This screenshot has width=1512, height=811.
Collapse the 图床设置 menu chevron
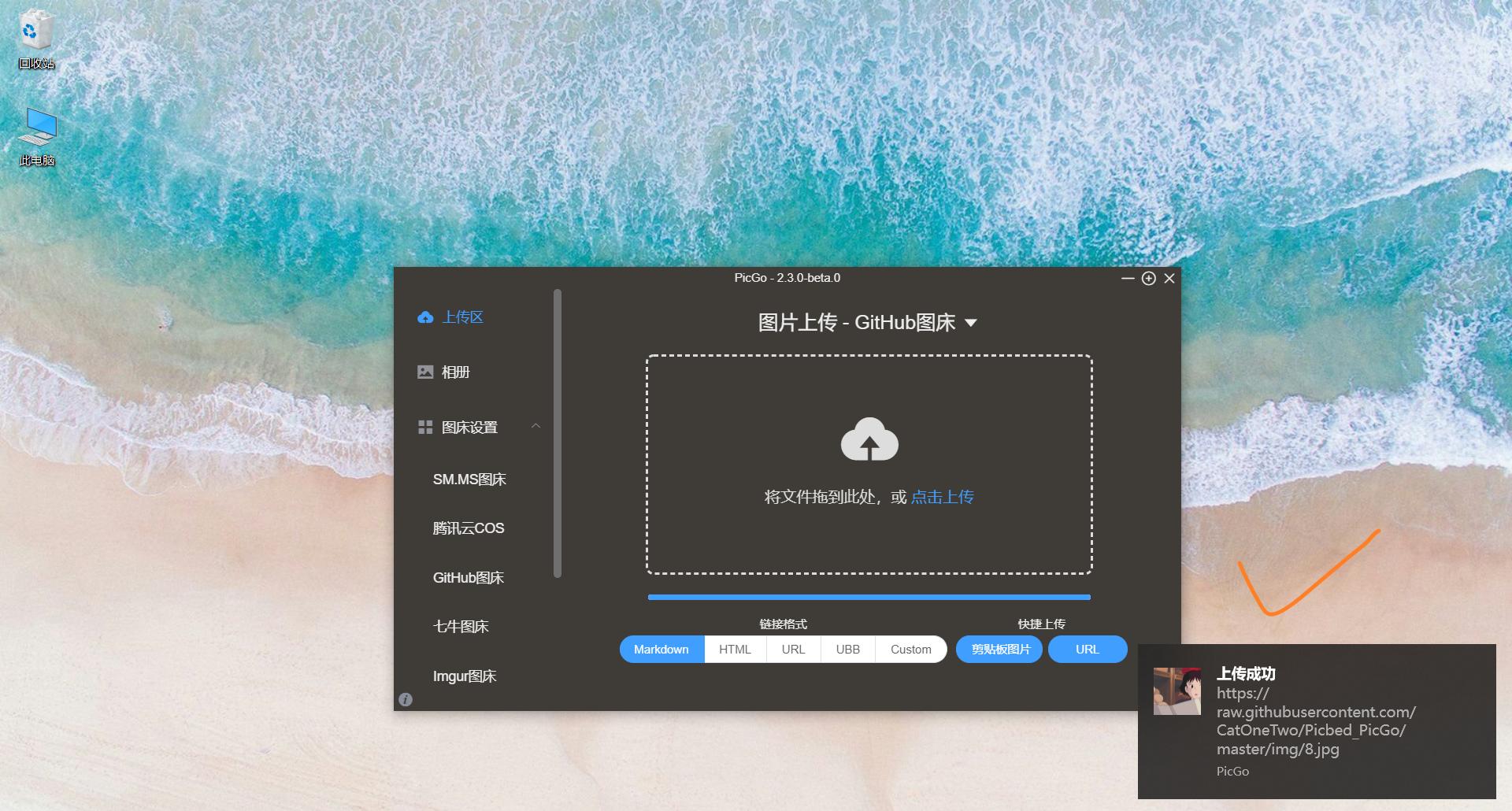(x=535, y=426)
